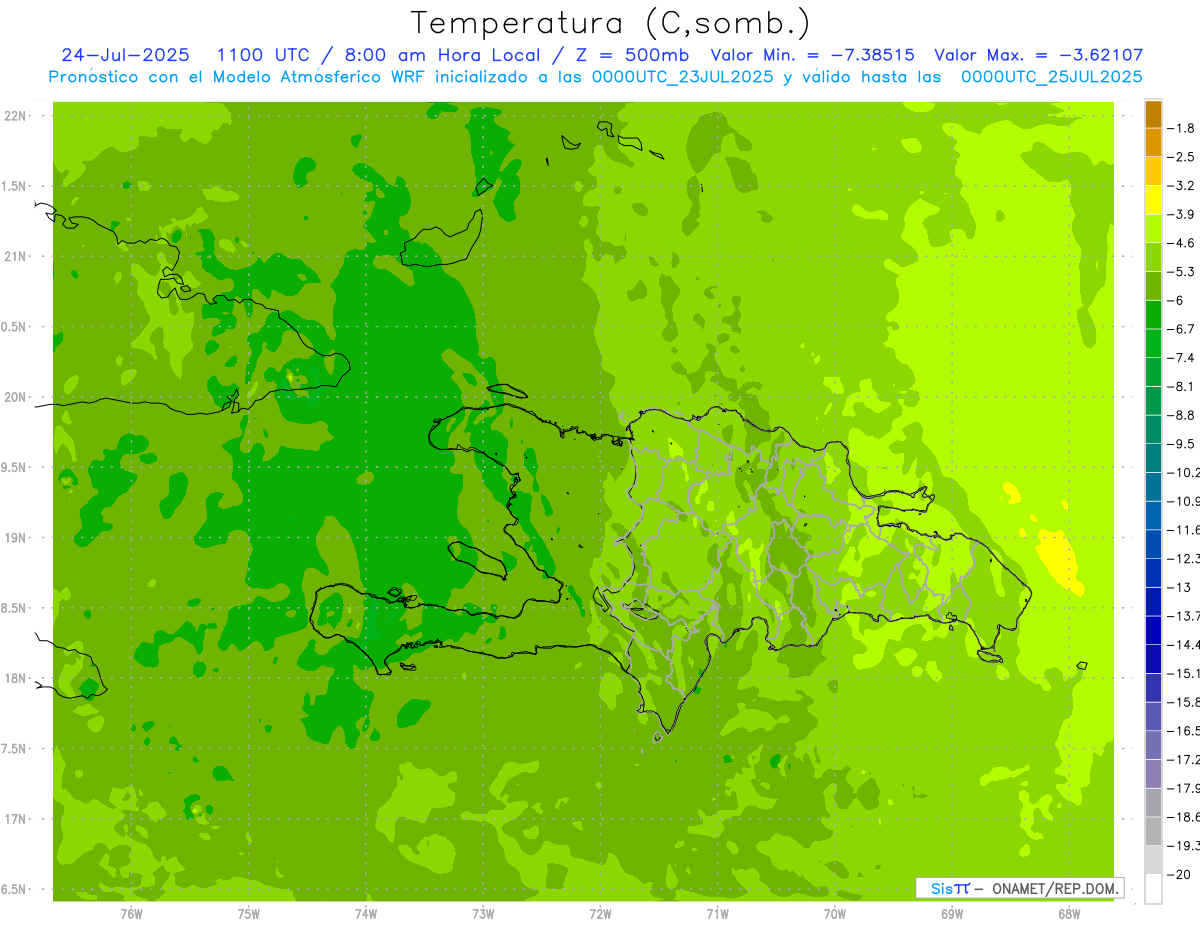The image size is (1200, 927).
Task: Click the 'Valor Max. = -3.62107' text
Action: point(1039,55)
